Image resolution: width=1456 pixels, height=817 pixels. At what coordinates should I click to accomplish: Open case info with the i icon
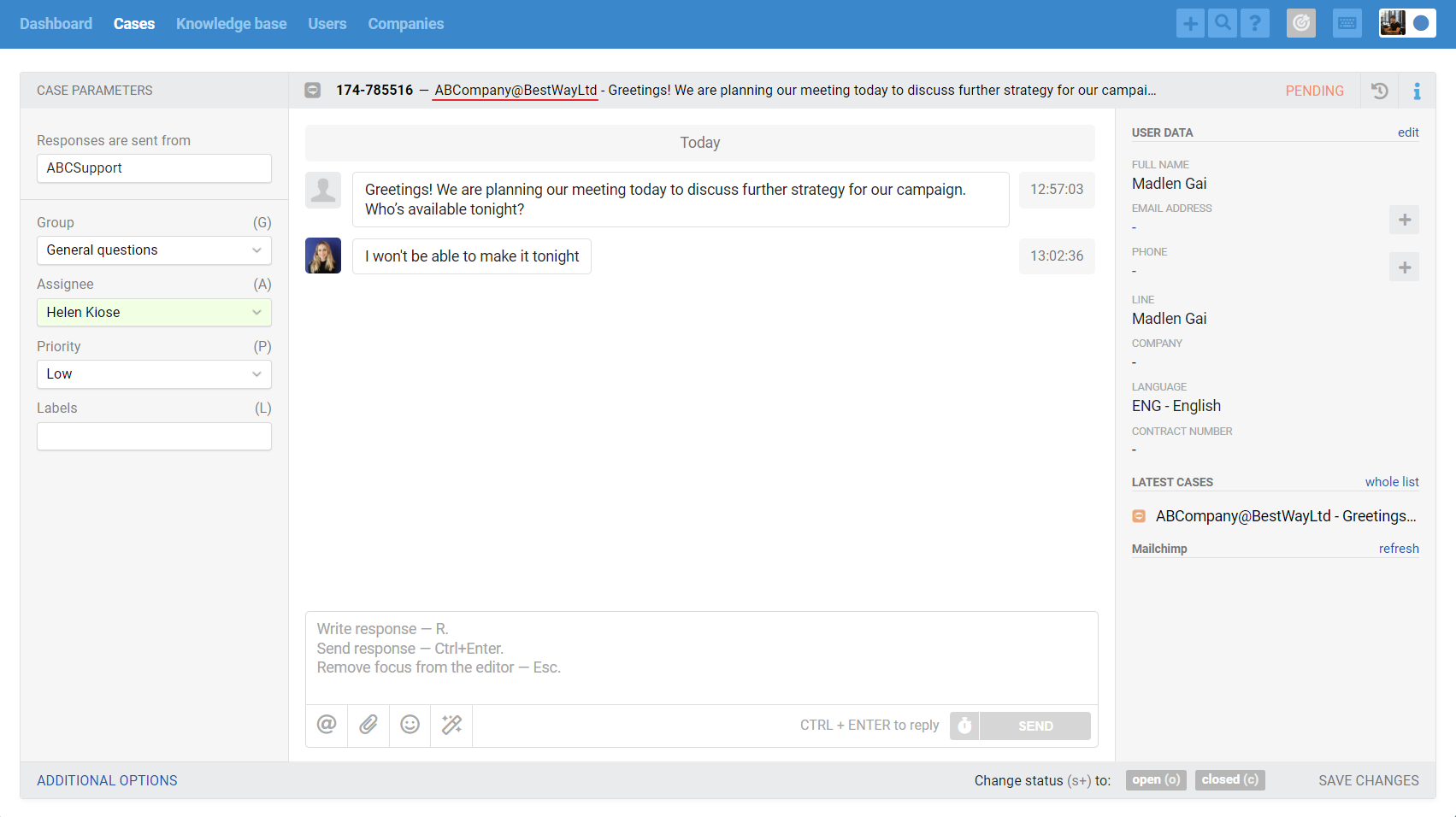click(x=1417, y=91)
